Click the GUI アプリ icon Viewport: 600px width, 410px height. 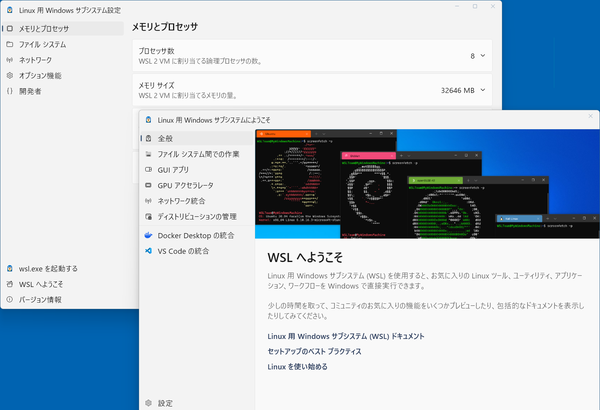point(149,170)
